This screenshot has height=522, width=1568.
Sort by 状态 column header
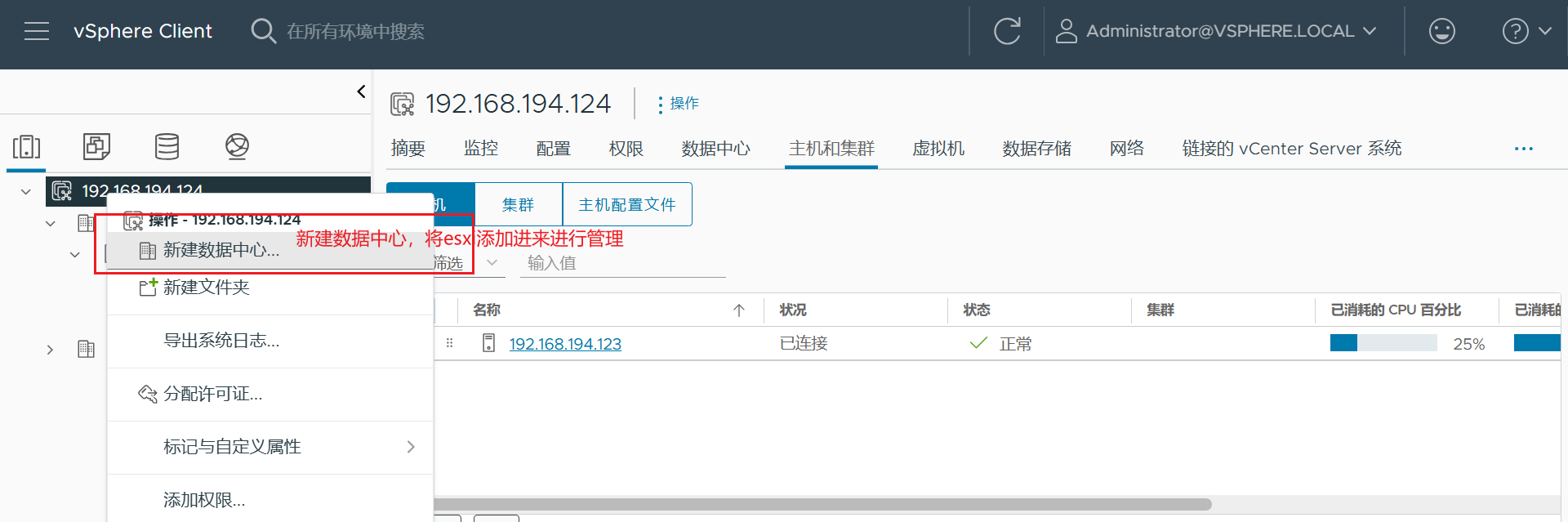click(977, 310)
